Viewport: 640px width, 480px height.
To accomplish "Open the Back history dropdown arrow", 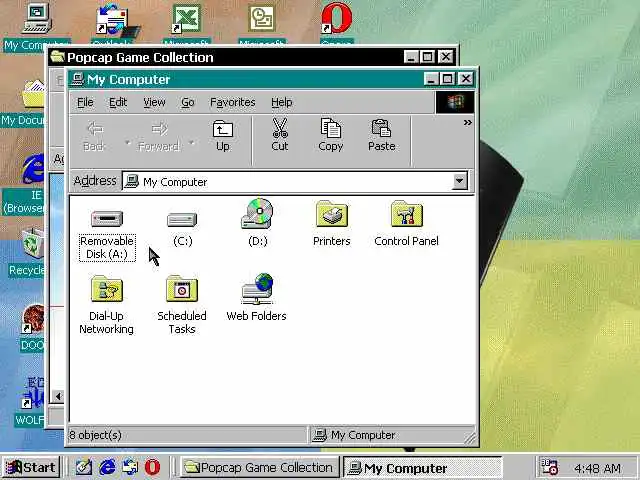I will click(127, 142).
